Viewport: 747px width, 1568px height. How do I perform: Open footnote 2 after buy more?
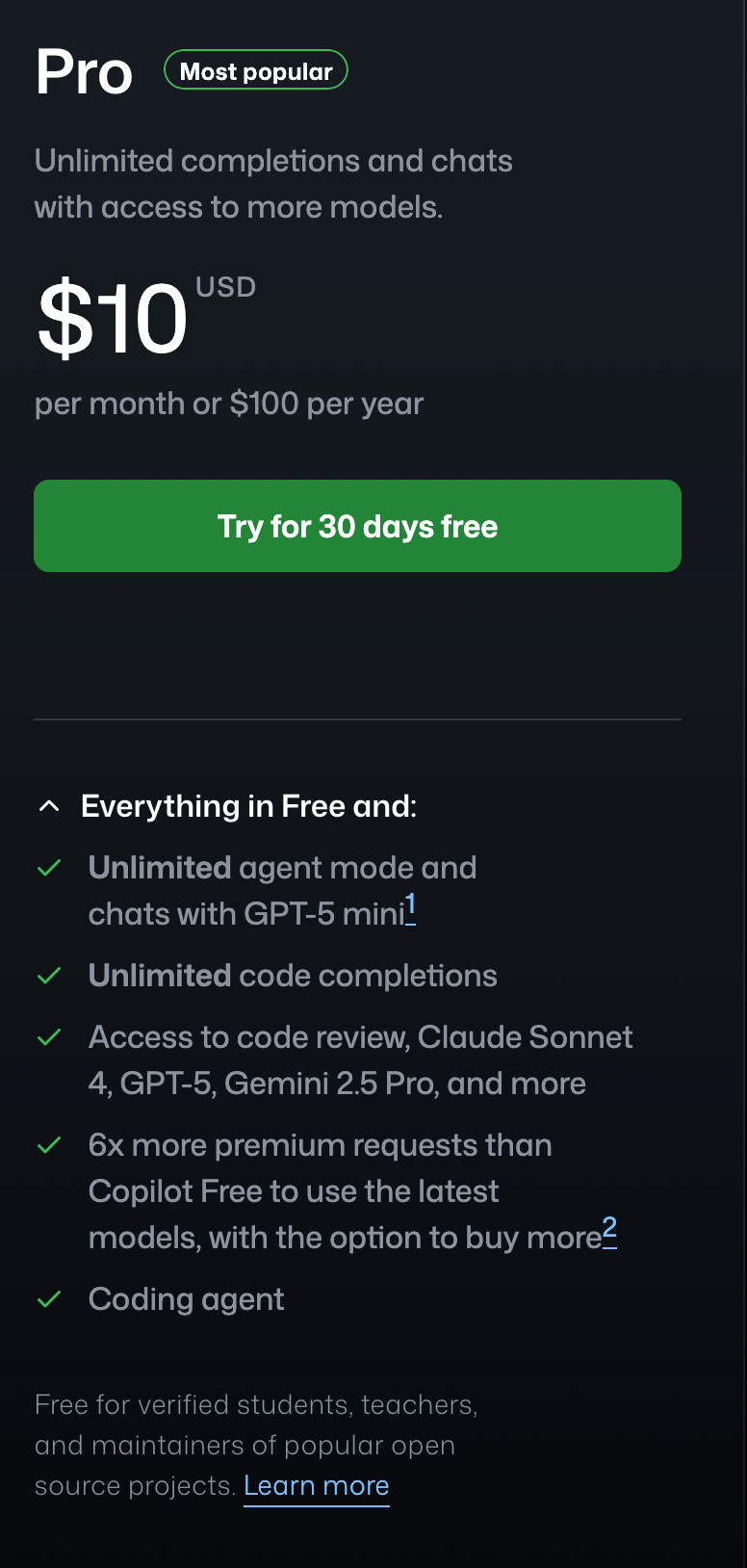609,1231
